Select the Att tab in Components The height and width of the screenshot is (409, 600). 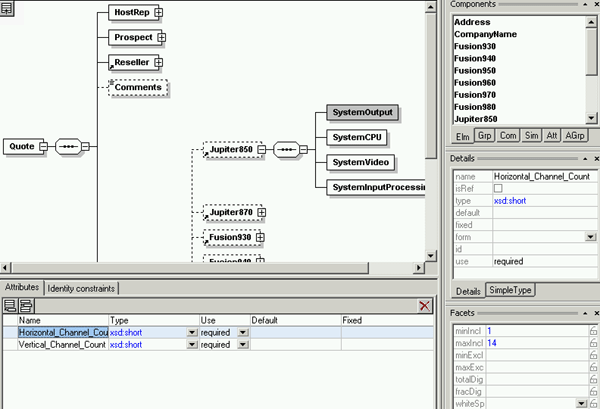point(552,135)
